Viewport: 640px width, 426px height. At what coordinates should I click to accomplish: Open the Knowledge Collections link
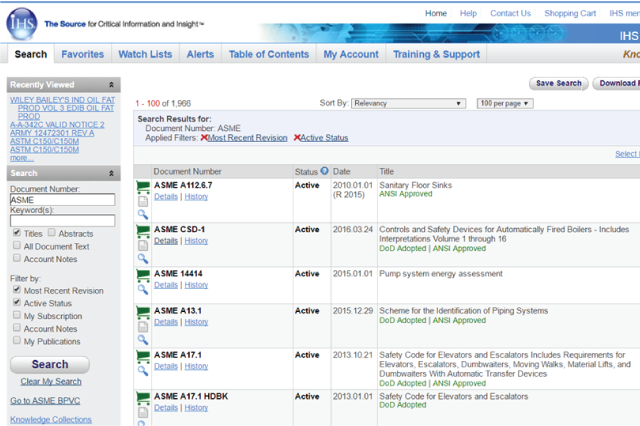click(x=51, y=419)
